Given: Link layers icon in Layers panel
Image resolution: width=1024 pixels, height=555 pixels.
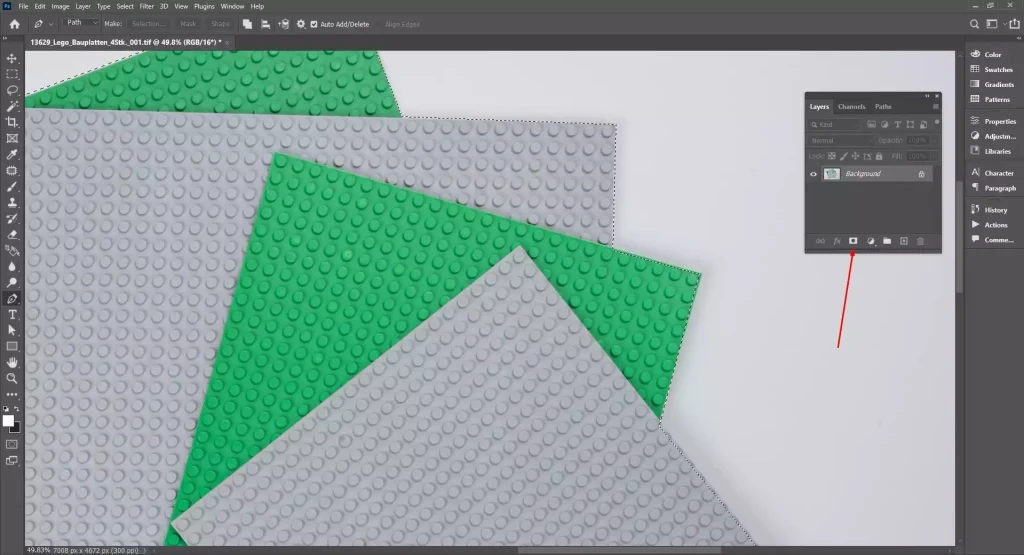Looking at the screenshot, I should pyautogui.click(x=820, y=241).
